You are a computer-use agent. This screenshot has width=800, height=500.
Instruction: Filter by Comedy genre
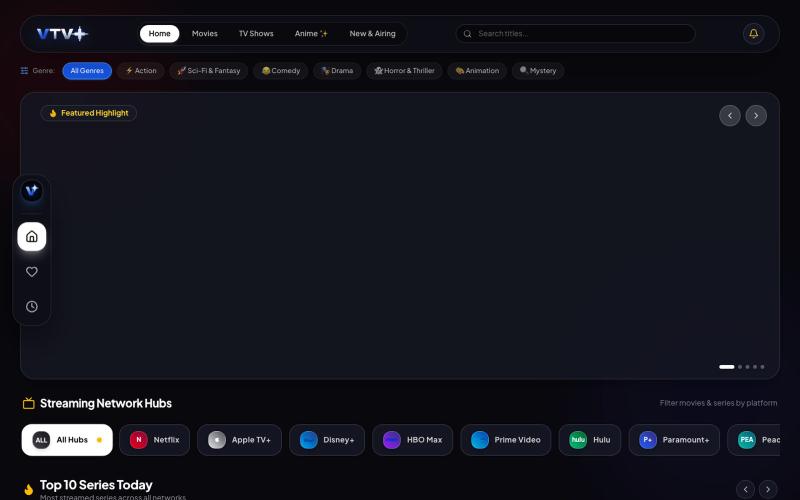coord(281,71)
